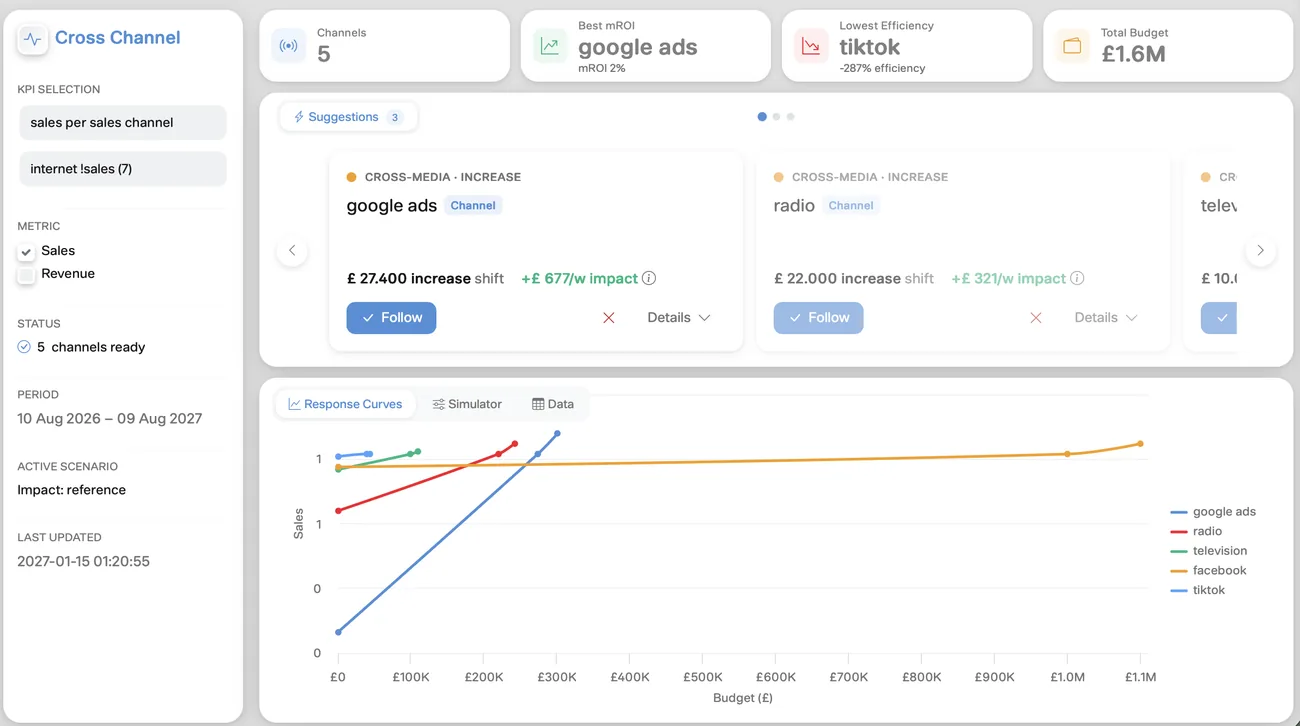Go to previous suggestion with left arrow

(x=292, y=250)
